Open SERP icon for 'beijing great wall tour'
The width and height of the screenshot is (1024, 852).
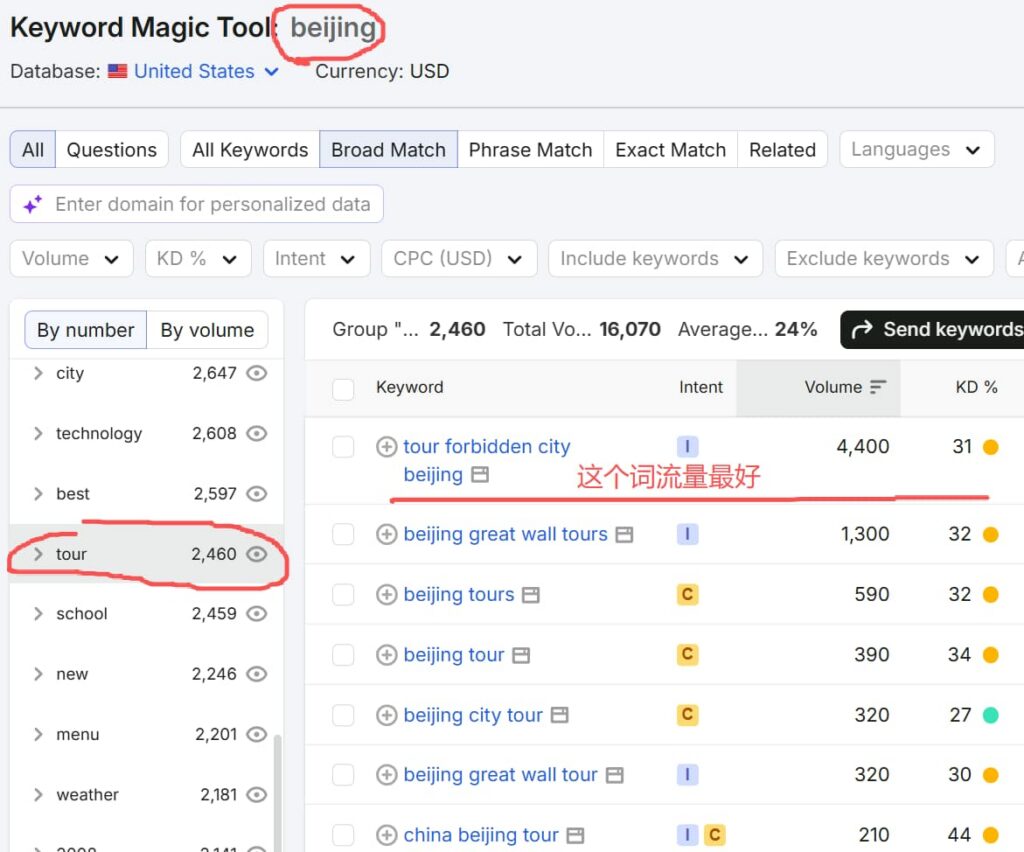point(615,776)
